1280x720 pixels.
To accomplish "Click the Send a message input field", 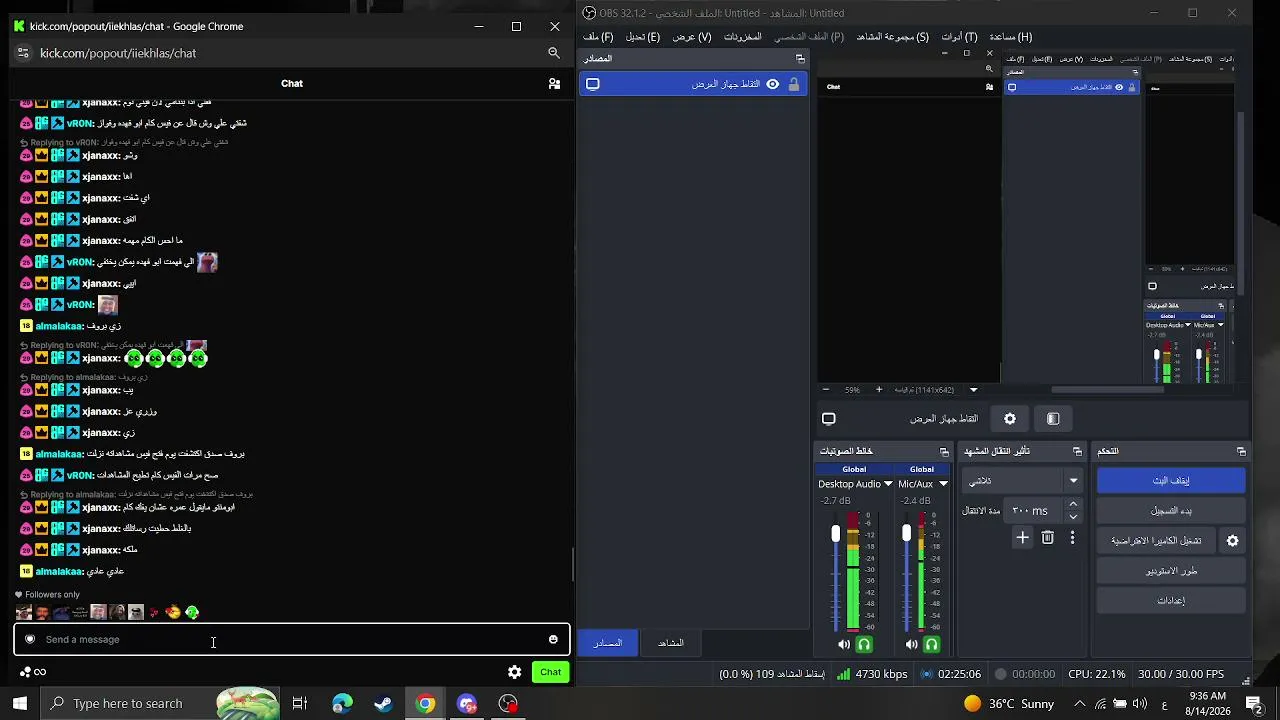I will click(292, 640).
